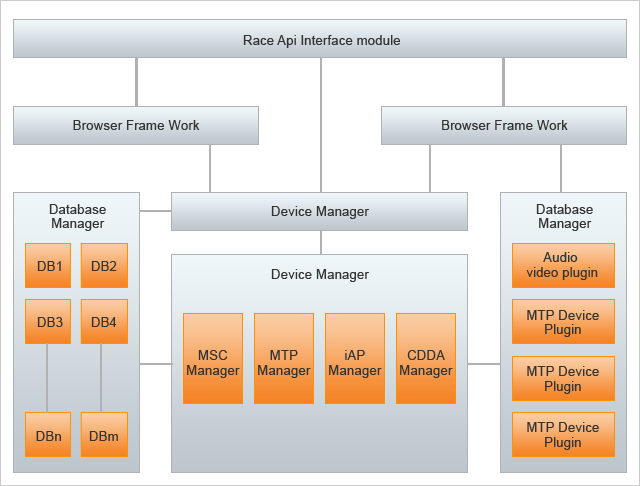
Task: Select the DBn database block
Action: [x=48, y=435]
